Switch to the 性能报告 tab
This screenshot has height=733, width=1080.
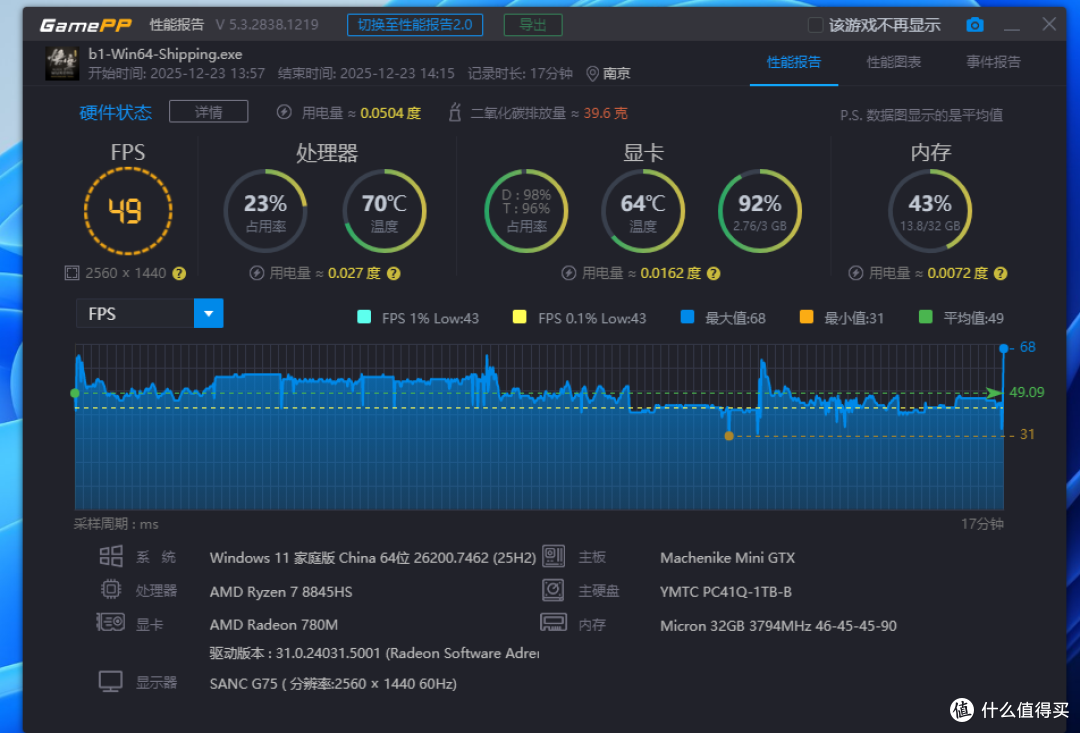click(793, 62)
